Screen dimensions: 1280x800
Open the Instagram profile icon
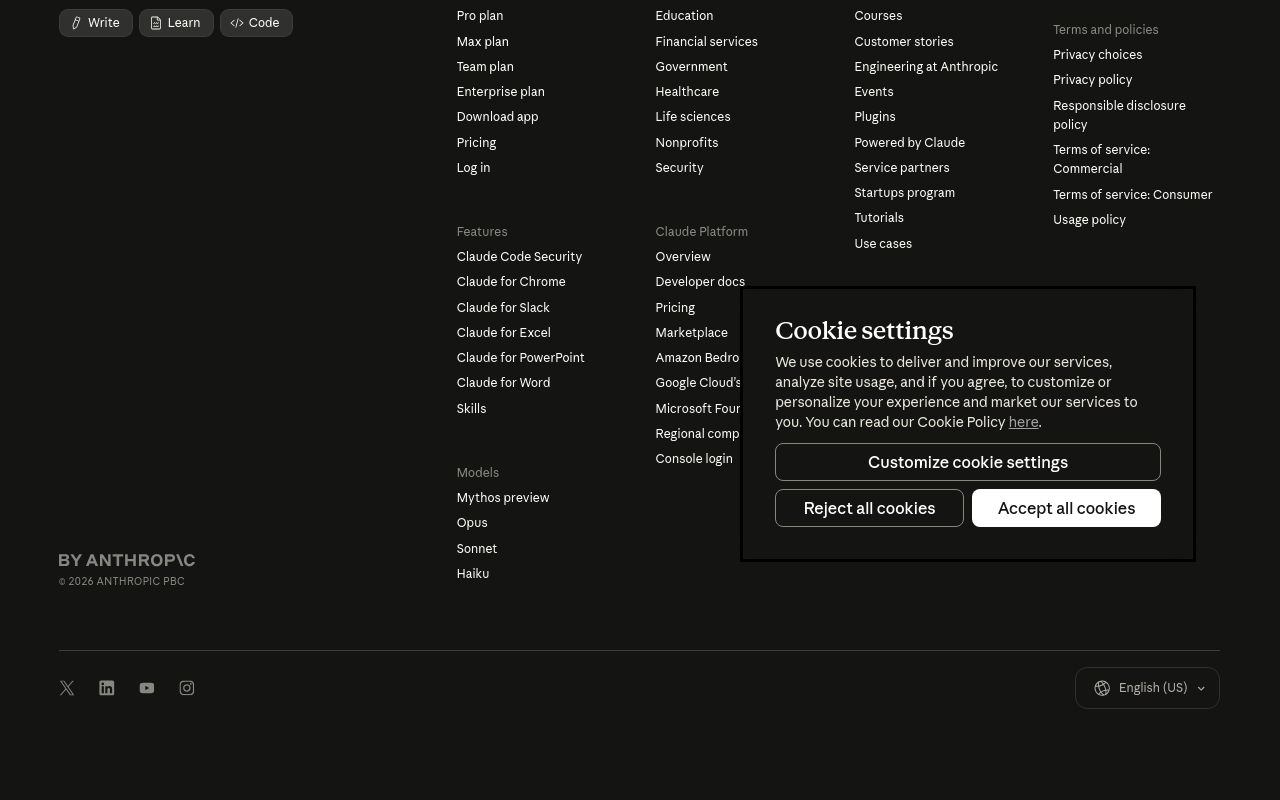(187, 688)
